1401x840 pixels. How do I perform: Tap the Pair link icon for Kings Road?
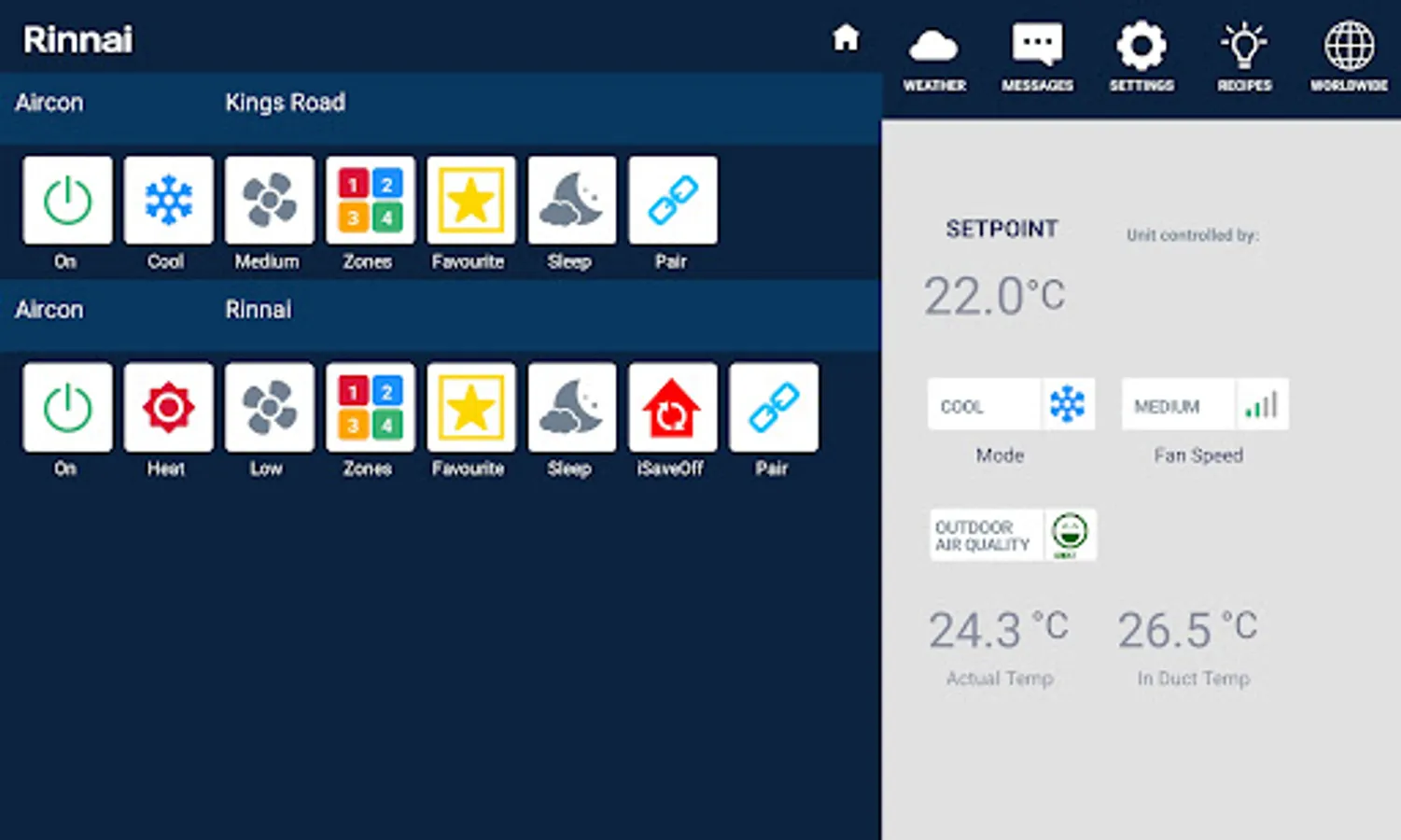coord(673,201)
